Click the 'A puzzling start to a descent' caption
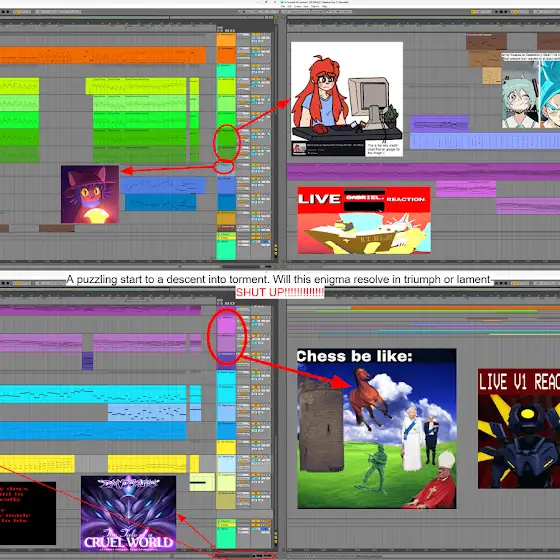Viewport: 560px width, 560px height. point(280,279)
